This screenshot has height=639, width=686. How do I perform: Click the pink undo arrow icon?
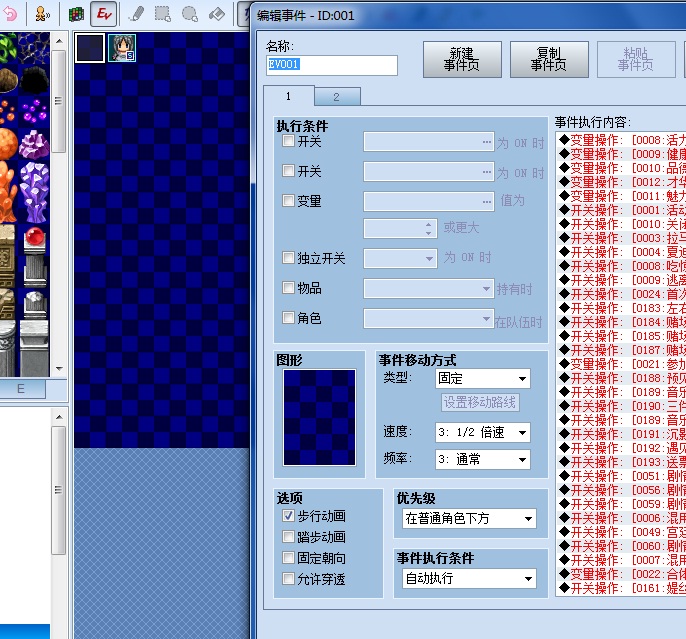tap(10, 14)
